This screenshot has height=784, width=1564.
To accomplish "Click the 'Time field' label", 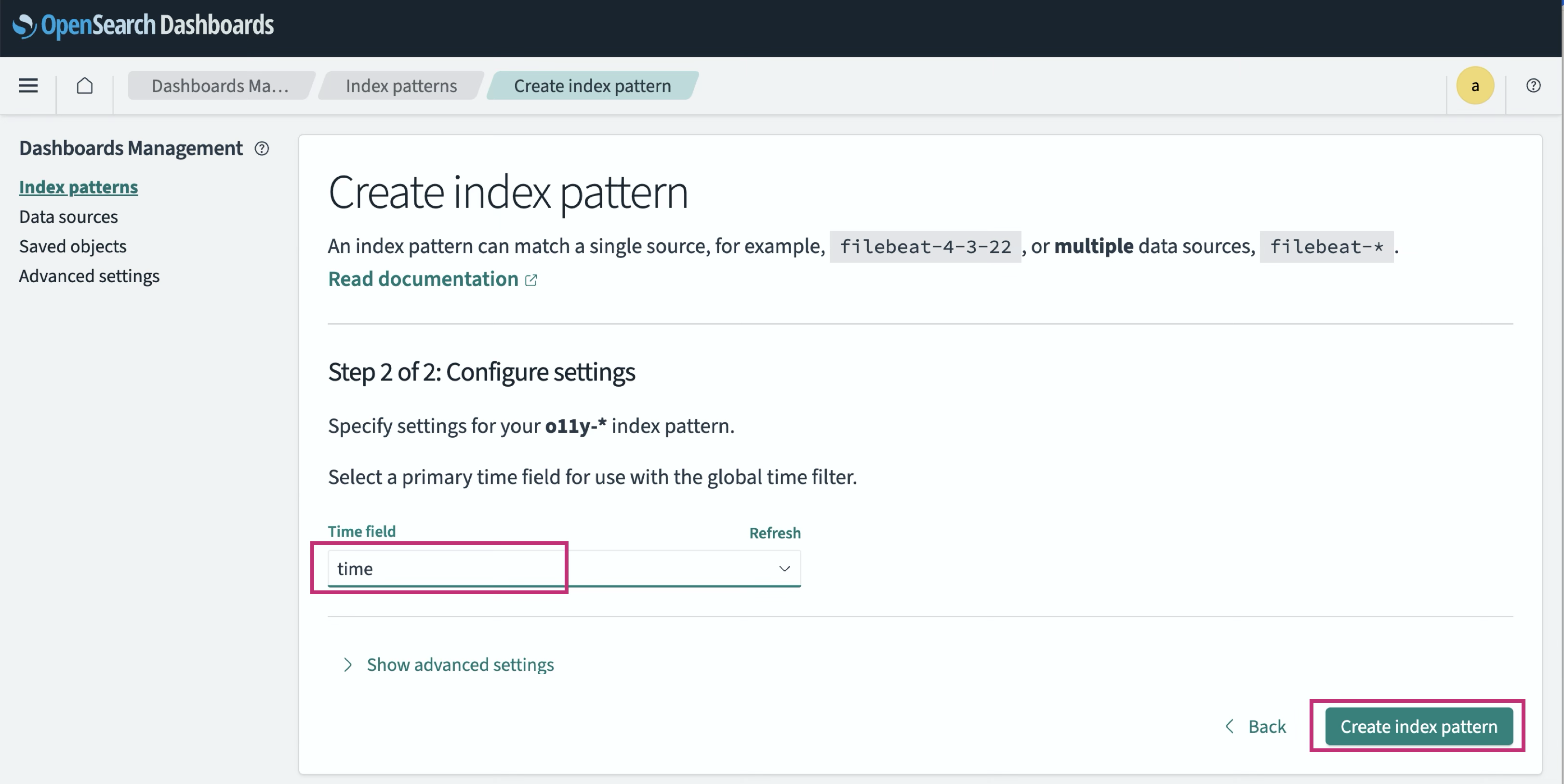I will [362, 532].
